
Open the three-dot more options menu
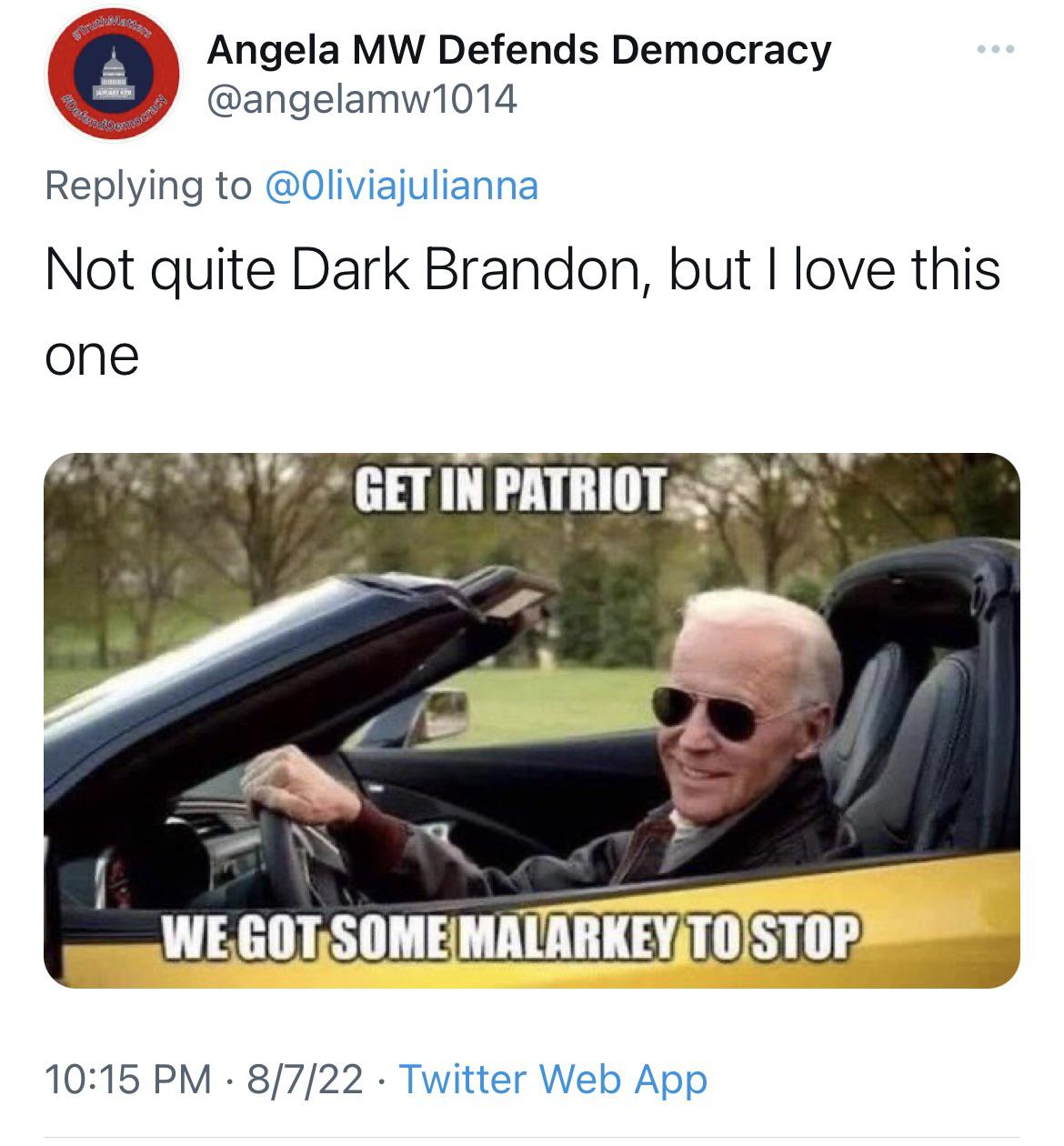pyautogui.click(x=996, y=49)
